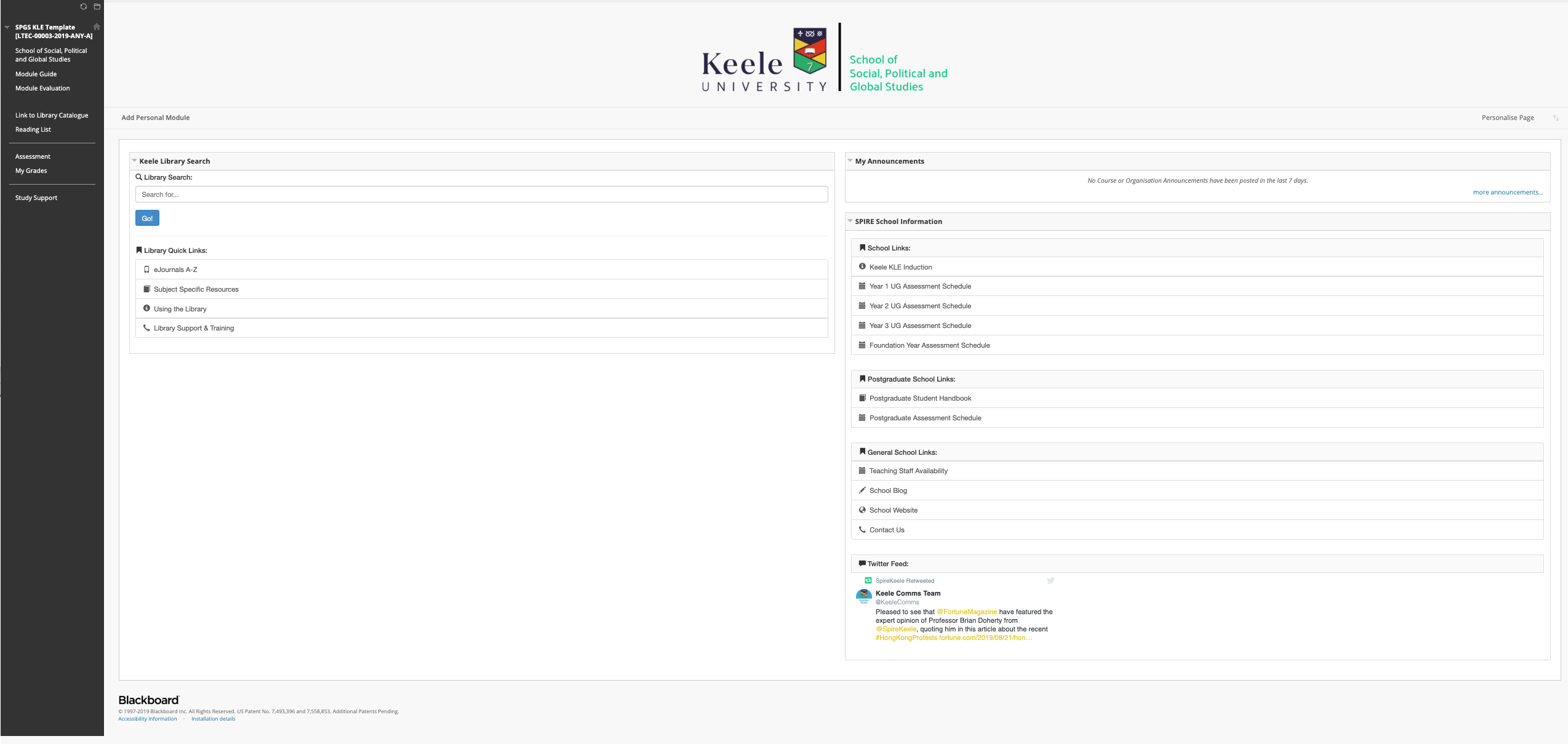Open Add Personal Module
The width and height of the screenshot is (1568, 744).
coord(155,118)
